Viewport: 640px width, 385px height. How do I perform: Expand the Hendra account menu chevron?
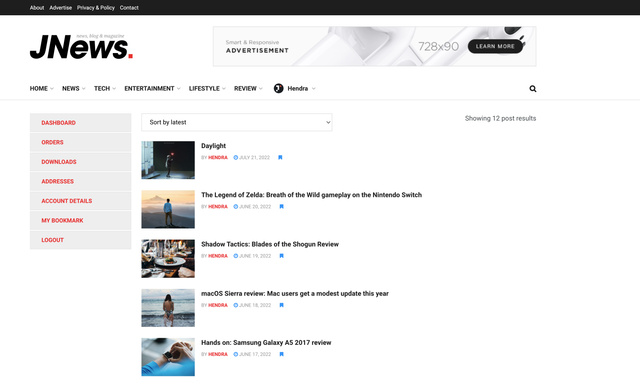pos(313,89)
